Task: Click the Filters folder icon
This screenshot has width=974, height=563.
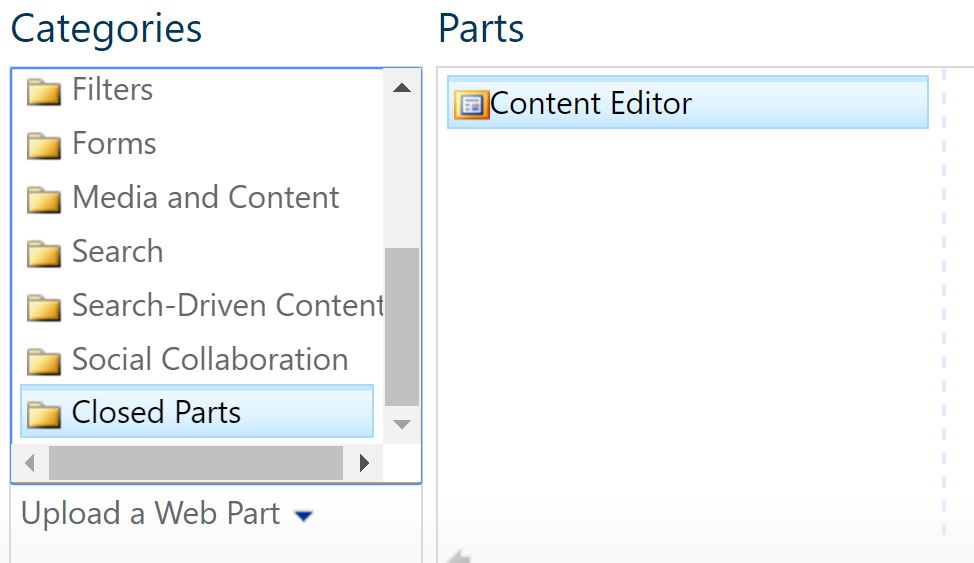Action: pos(43,92)
